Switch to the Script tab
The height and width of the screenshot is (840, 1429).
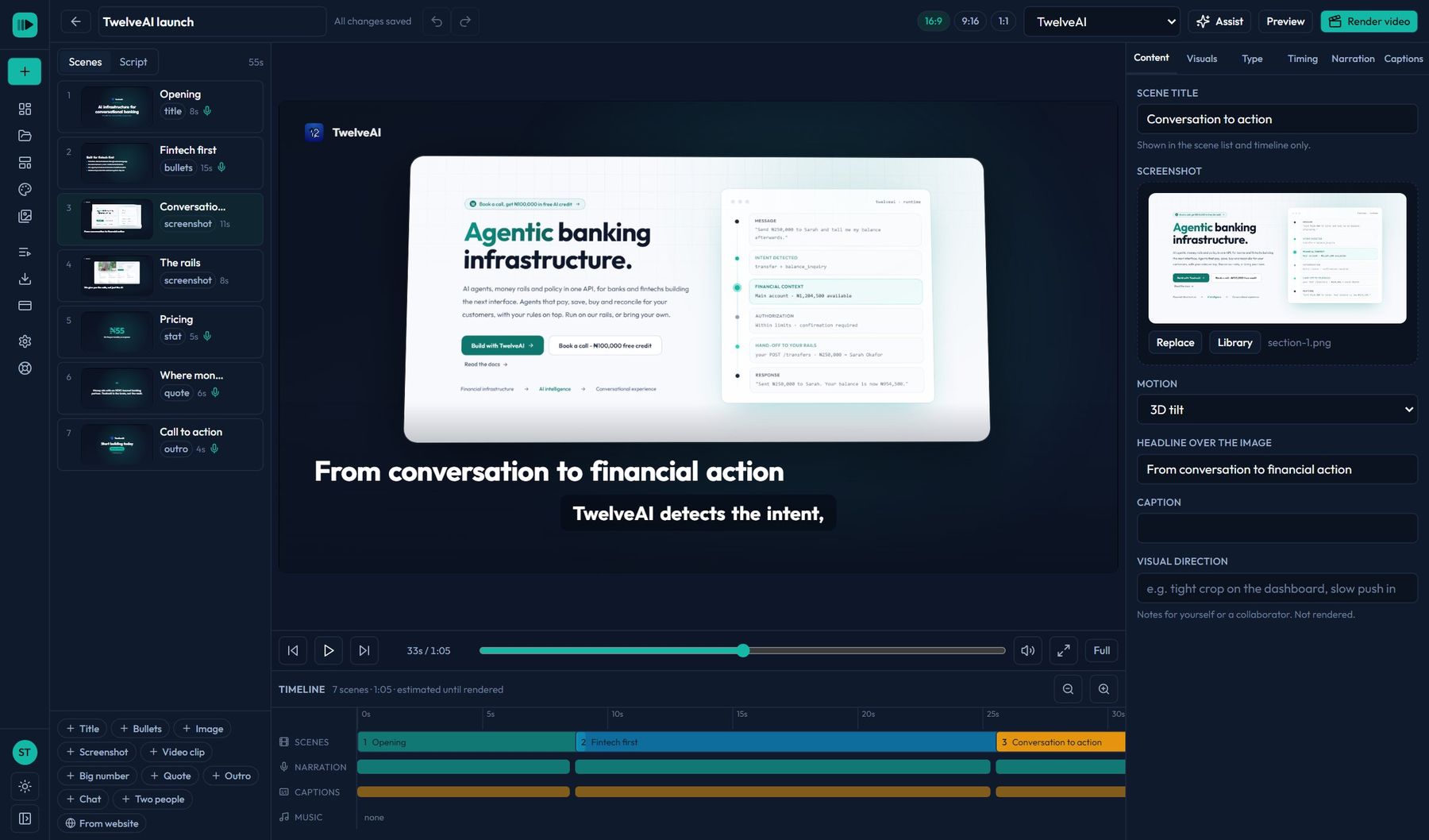point(133,62)
